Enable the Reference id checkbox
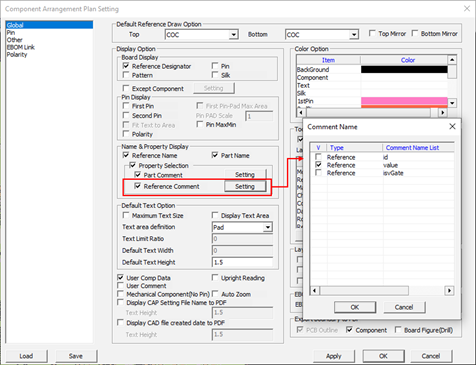The height and width of the screenshot is (365, 476). pyautogui.click(x=319, y=157)
